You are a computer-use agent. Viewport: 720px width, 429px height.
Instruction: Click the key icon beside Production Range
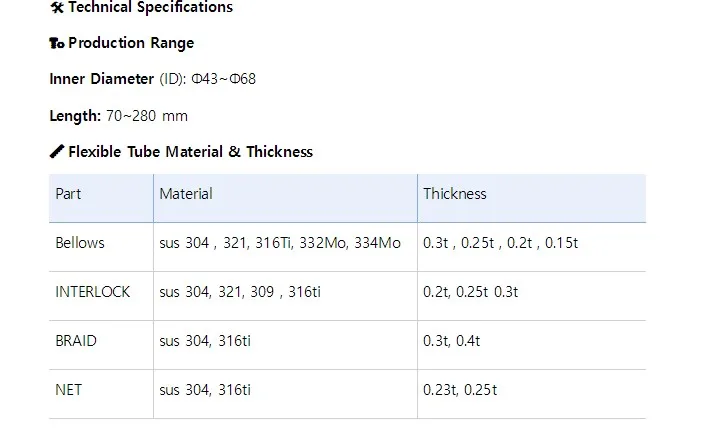56,43
